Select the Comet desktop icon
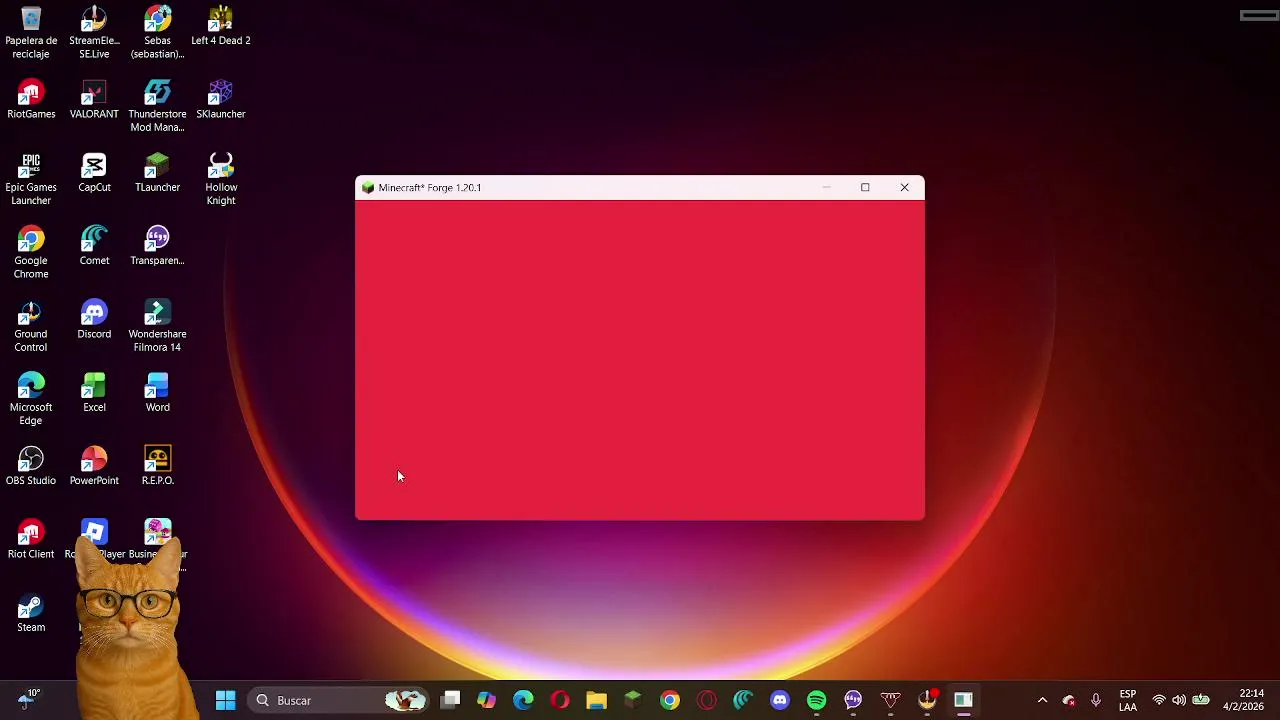 (94, 246)
